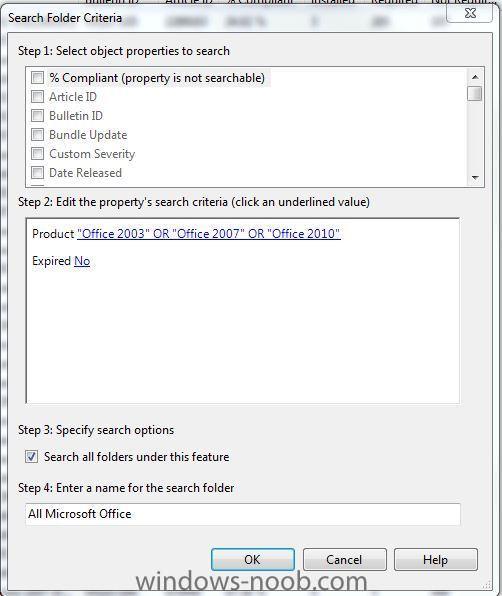Click the scroll up arrow in properties list
The image size is (502, 596).
pos(475,77)
